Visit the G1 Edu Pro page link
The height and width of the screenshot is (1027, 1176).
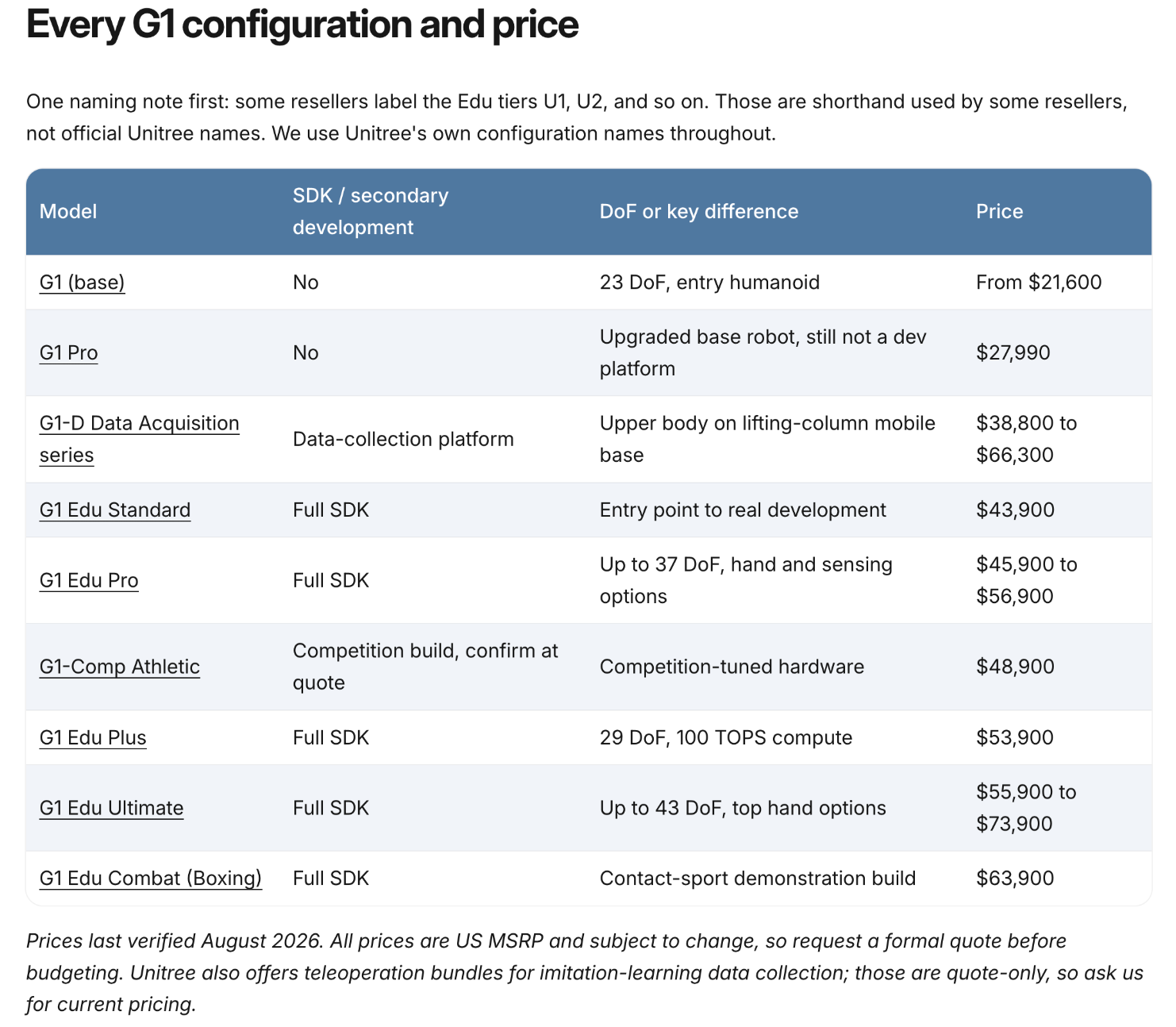[x=89, y=580]
